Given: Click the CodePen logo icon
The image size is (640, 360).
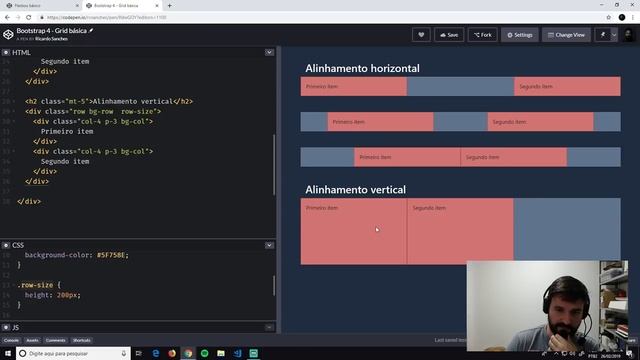Looking at the screenshot, I should point(8,35).
